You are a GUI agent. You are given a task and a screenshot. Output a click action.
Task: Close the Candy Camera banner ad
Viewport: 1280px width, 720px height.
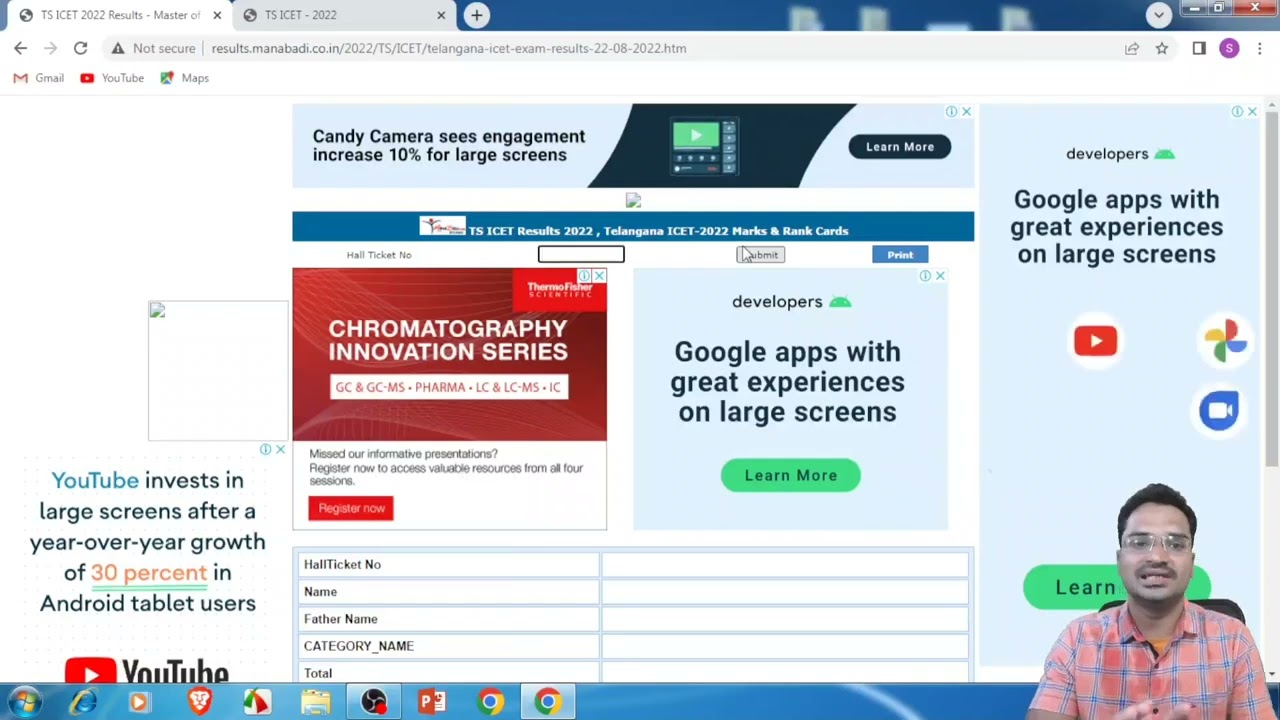[966, 111]
